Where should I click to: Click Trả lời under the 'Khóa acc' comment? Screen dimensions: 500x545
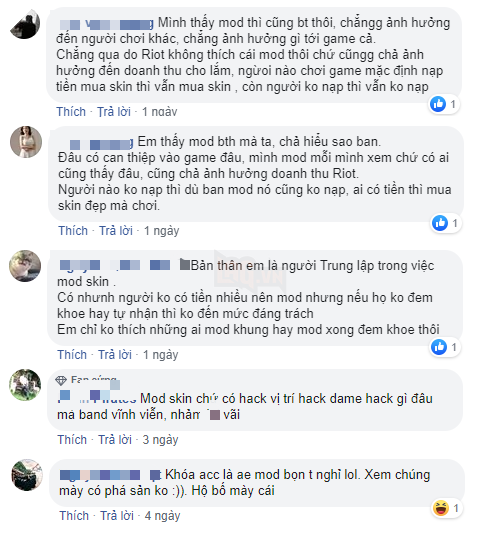pyautogui.click(x=117, y=515)
